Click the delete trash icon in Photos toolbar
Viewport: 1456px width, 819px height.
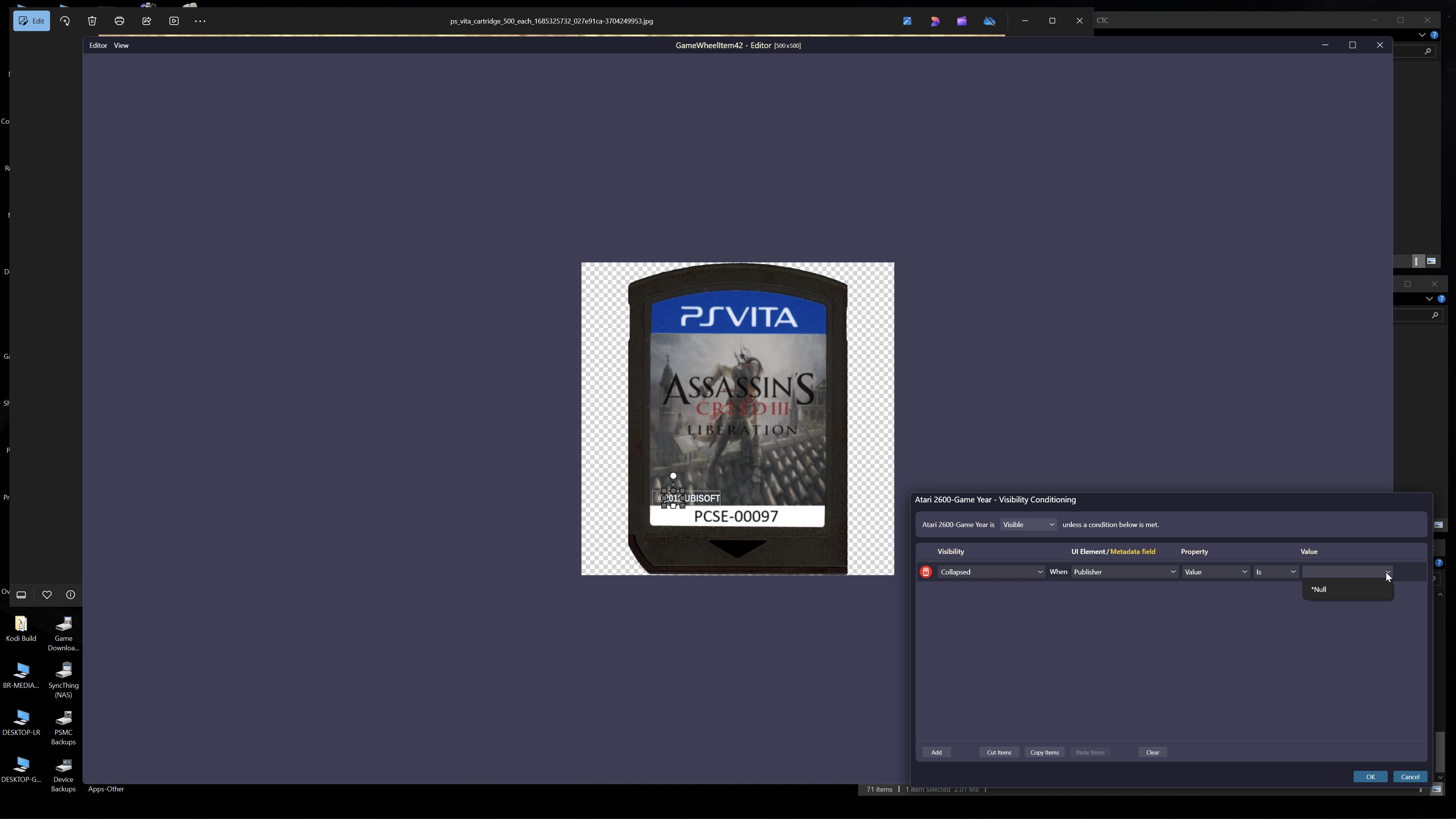[92, 21]
